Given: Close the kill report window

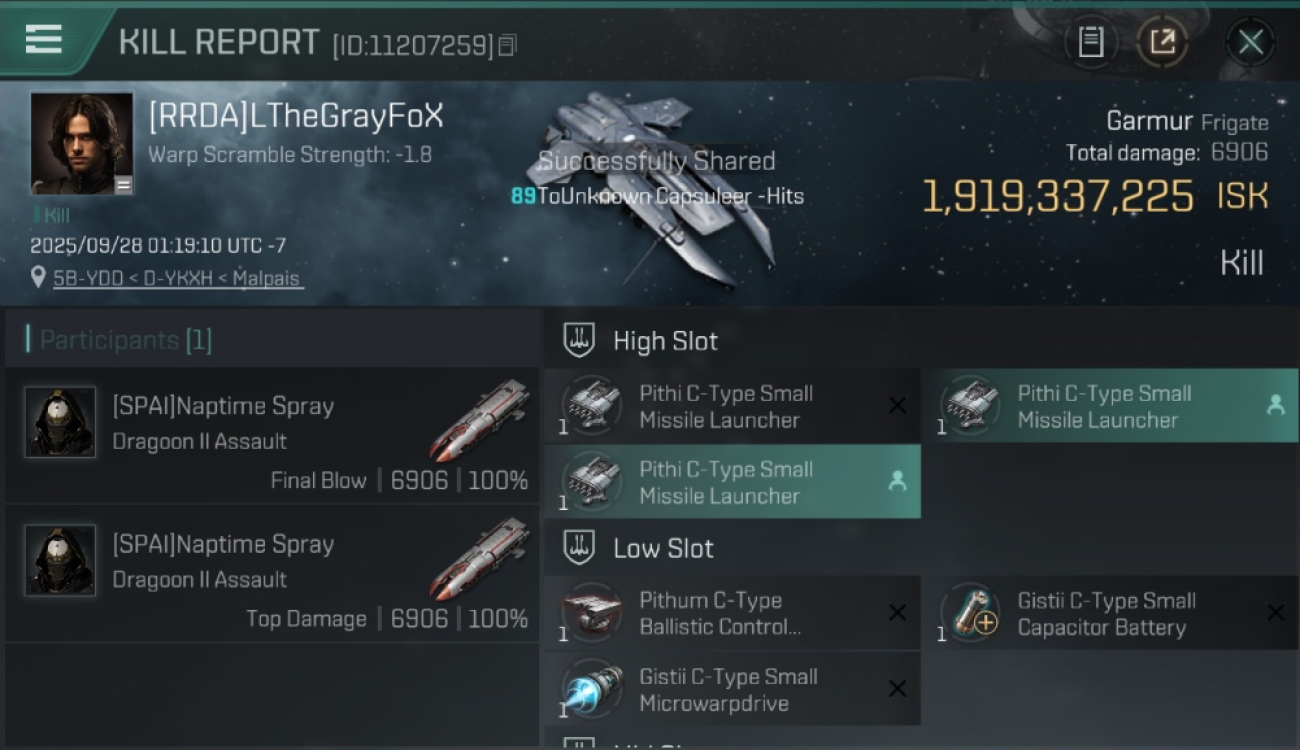Looking at the screenshot, I should [x=1250, y=42].
